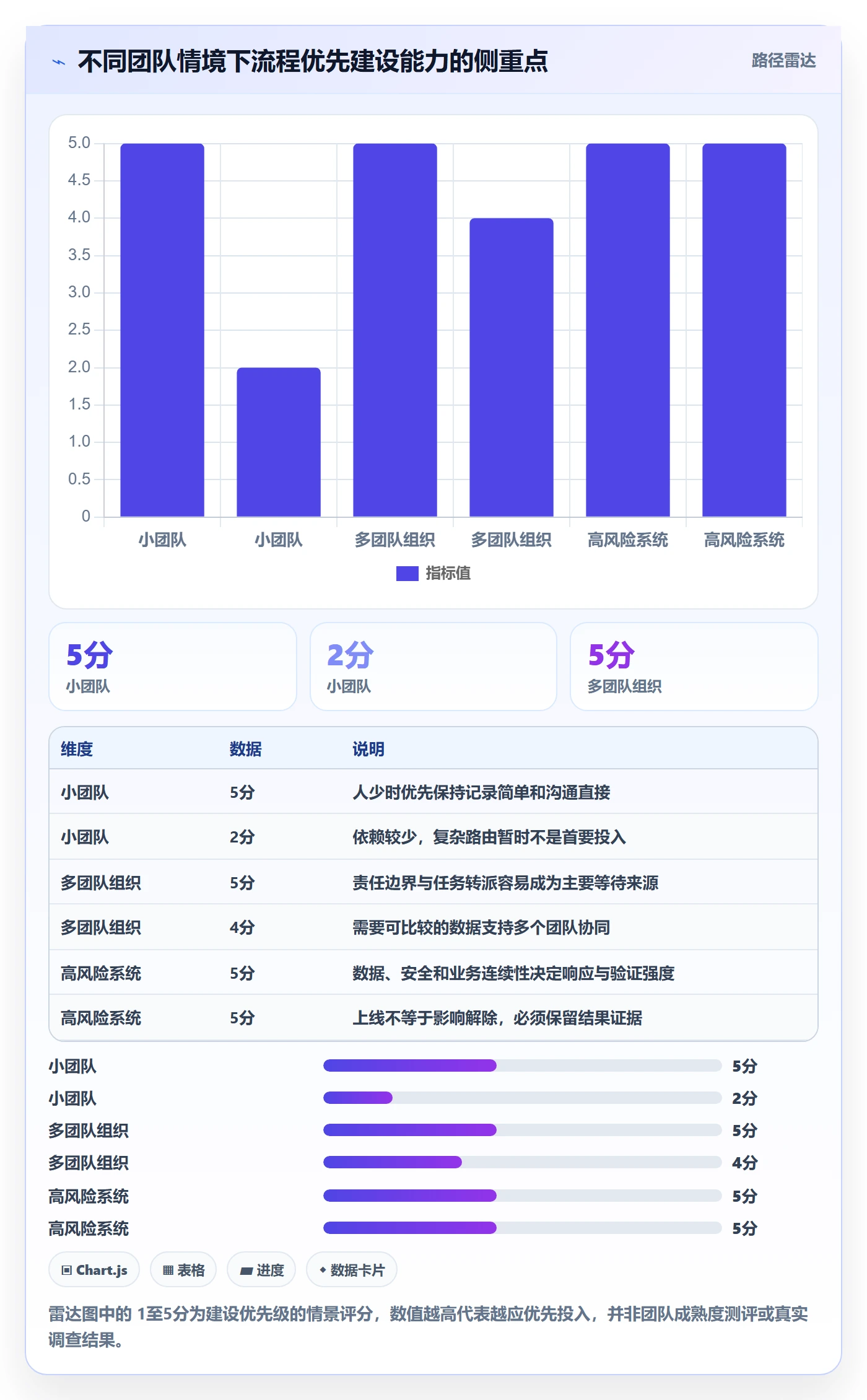Image resolution: width=867 pixels, height=1400 pixels.
Task: Open the 5分 小团队 data card
Action: [x=173, y=667]
